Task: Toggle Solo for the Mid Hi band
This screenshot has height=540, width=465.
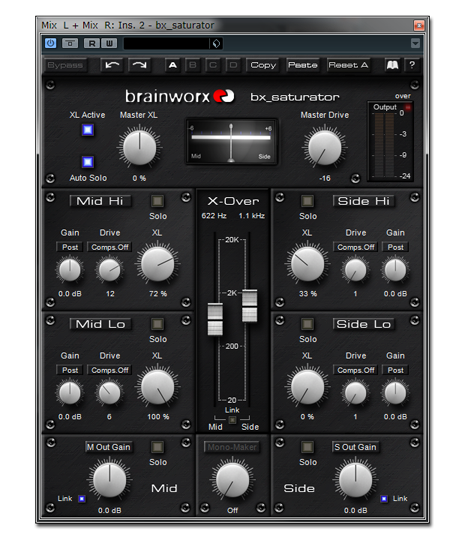Action: click(x=157, y=201)
